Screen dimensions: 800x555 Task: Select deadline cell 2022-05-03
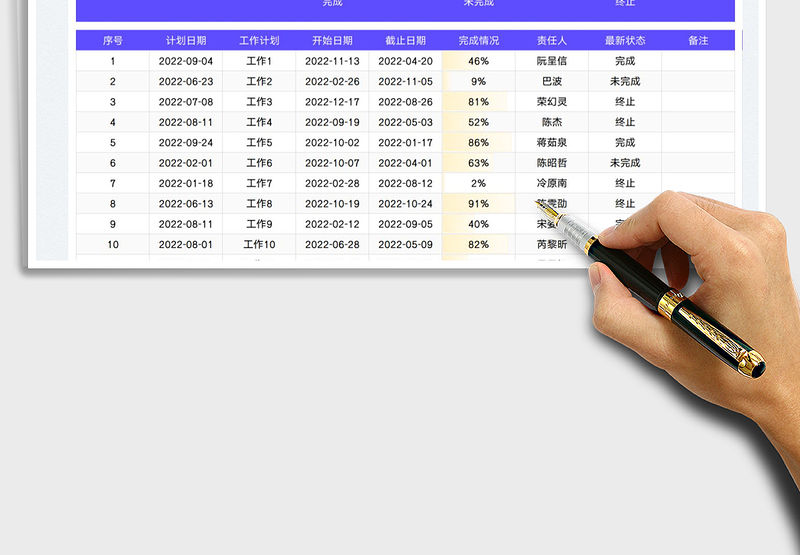(x=405, y=123)
